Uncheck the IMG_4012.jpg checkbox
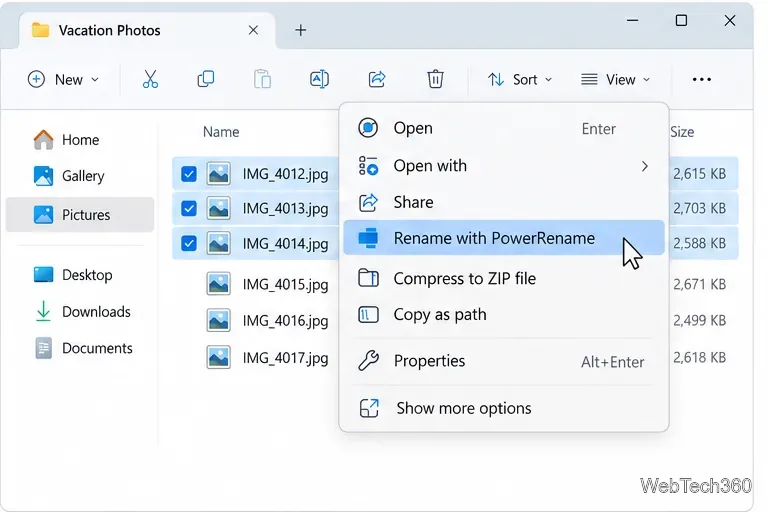The width and height of the screenshot is (768, 512). tap(189, 174)
